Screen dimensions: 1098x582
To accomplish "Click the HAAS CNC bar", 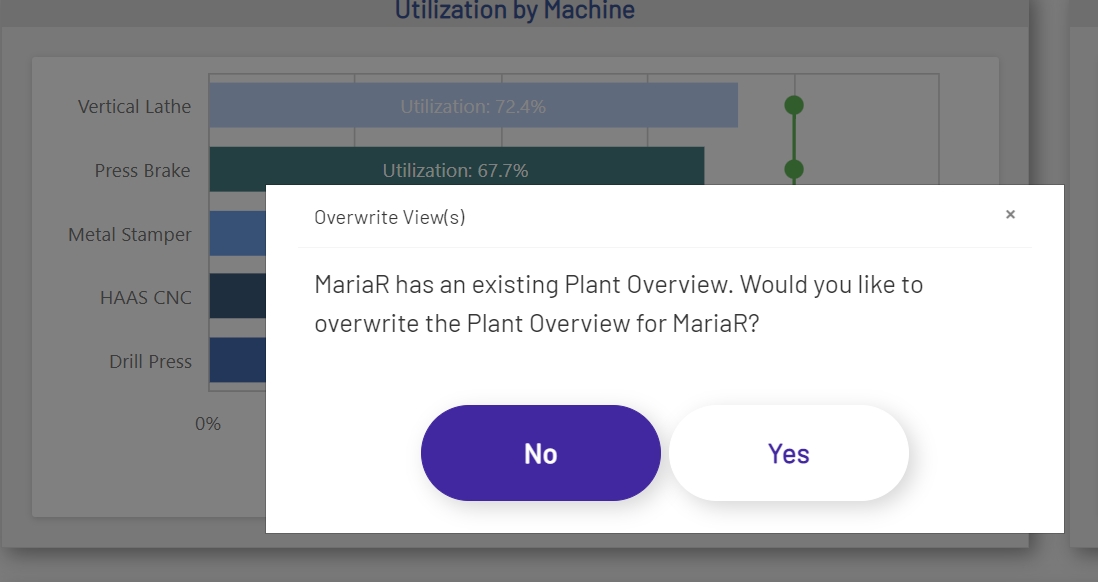I will click(237, 297).
